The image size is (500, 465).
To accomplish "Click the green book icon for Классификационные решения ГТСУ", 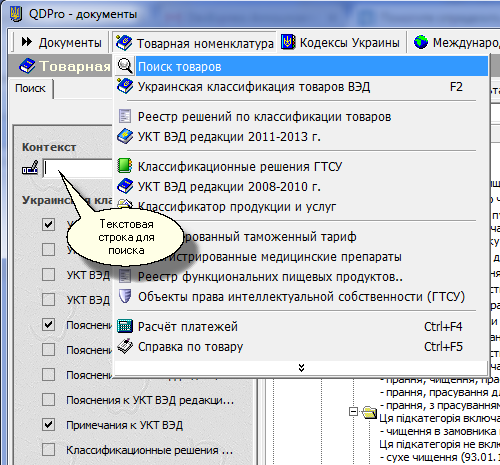I will 125,166.
